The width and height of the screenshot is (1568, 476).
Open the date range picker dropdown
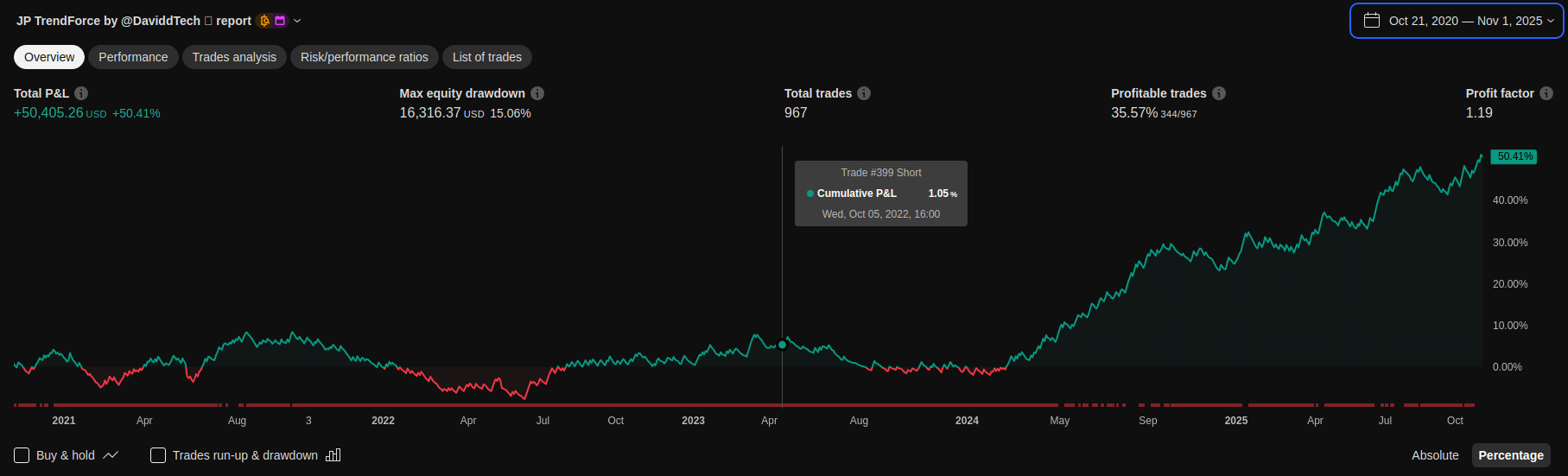click(1457, 21)
